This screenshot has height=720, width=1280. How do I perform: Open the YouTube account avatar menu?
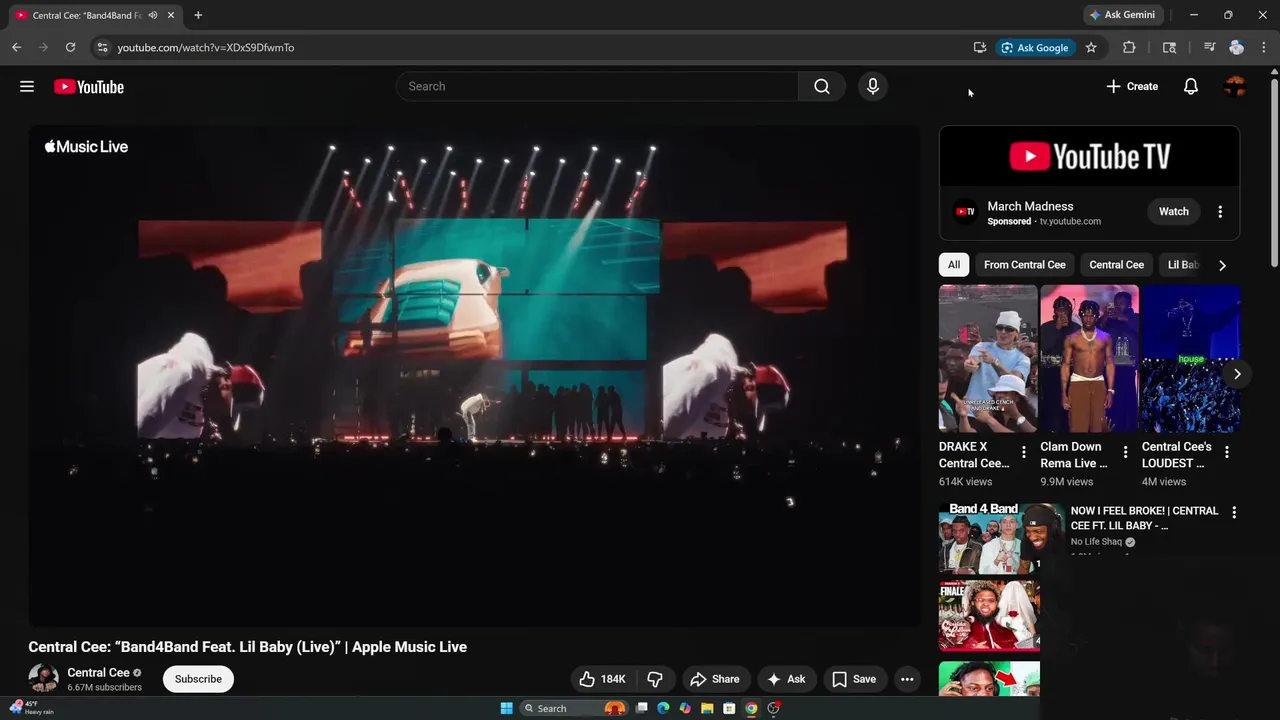pyautogui.click(x=1235, y=87)
